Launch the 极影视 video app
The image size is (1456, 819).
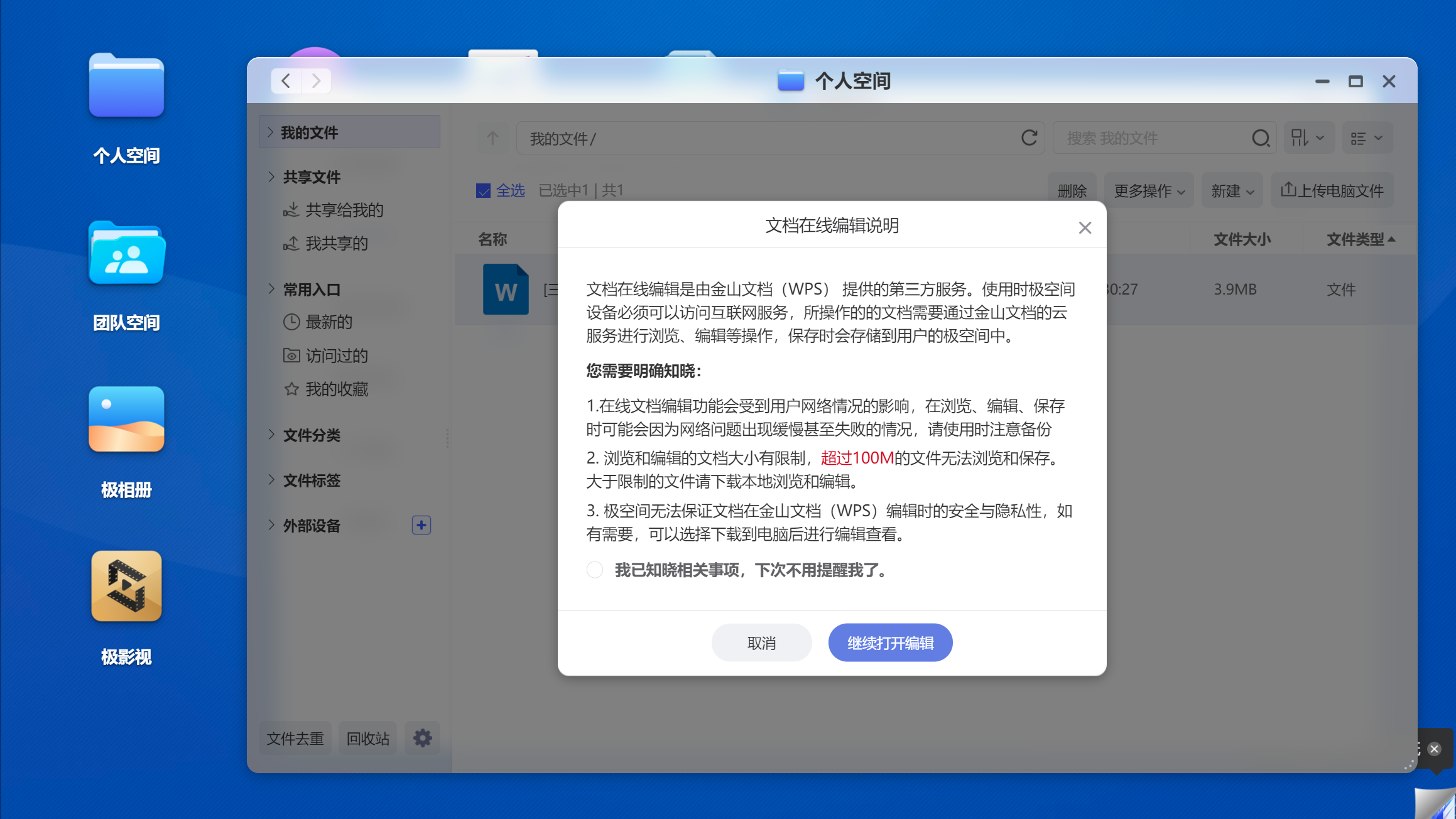click(126, 587)
